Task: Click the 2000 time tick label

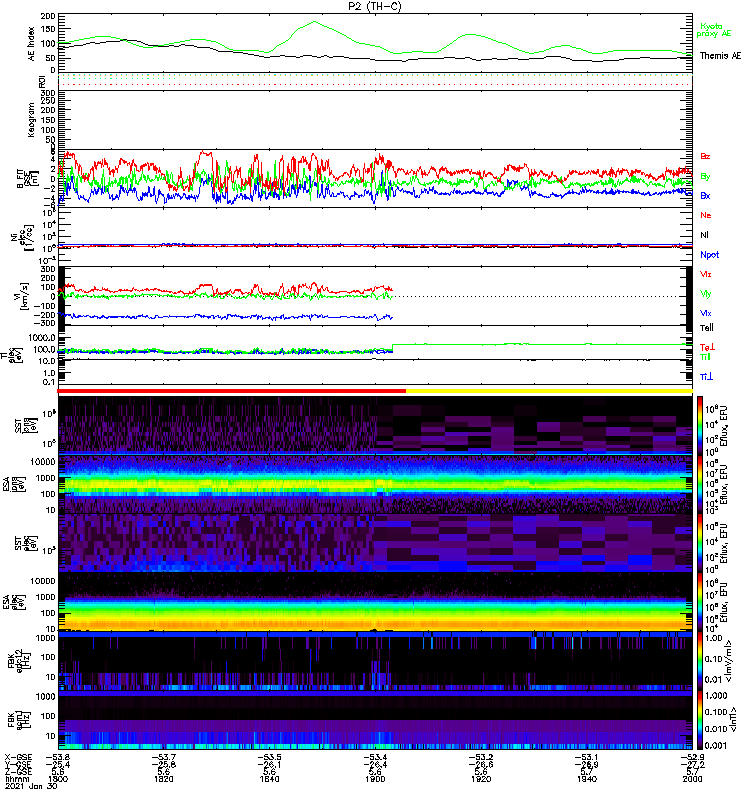Action: (x=692, y=779)
